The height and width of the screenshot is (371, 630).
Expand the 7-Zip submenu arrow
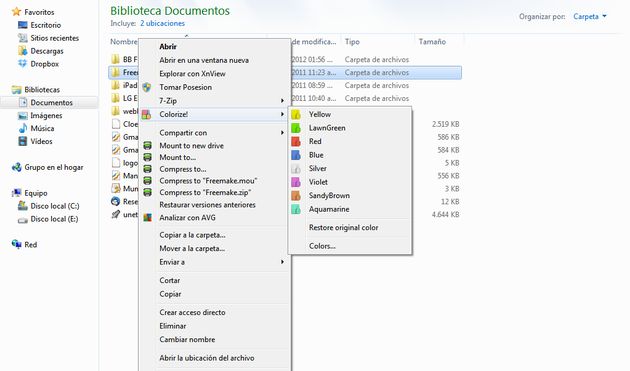click(x=282, y=101)
